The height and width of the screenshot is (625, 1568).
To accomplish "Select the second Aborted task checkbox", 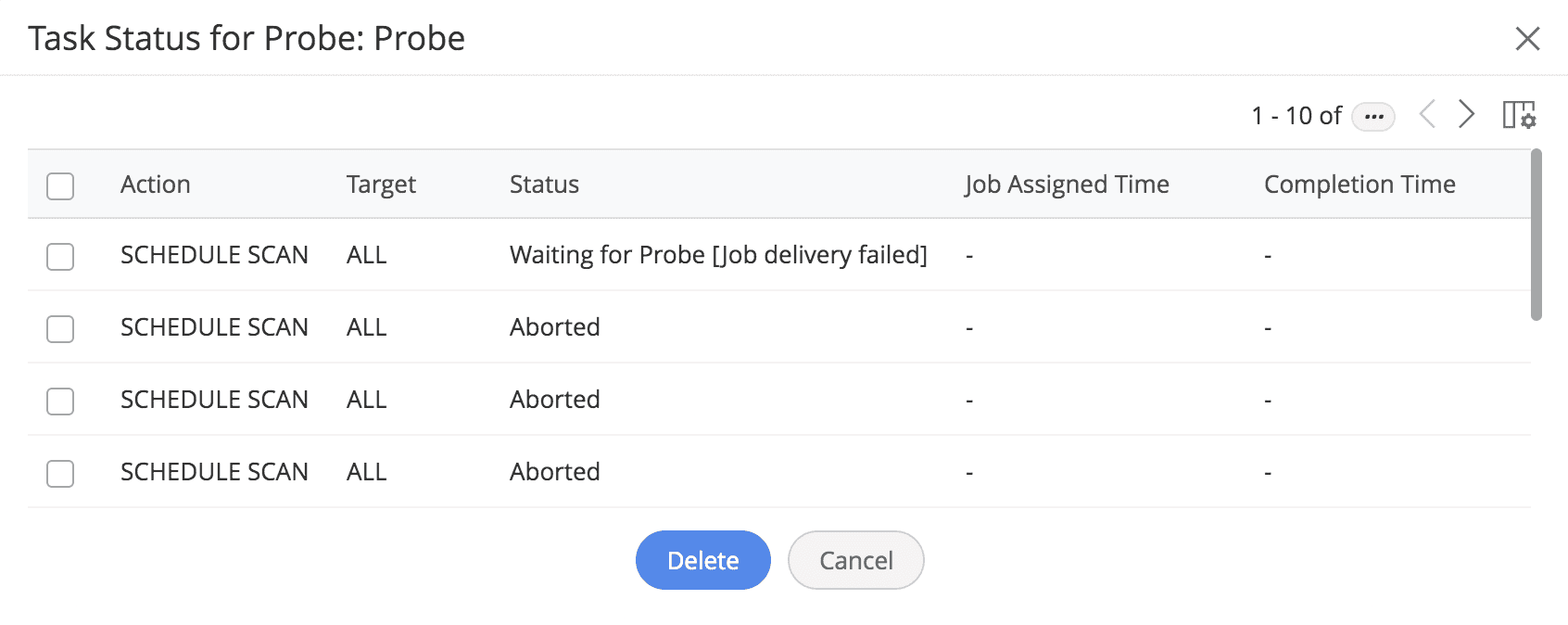I will coord(60,402).
